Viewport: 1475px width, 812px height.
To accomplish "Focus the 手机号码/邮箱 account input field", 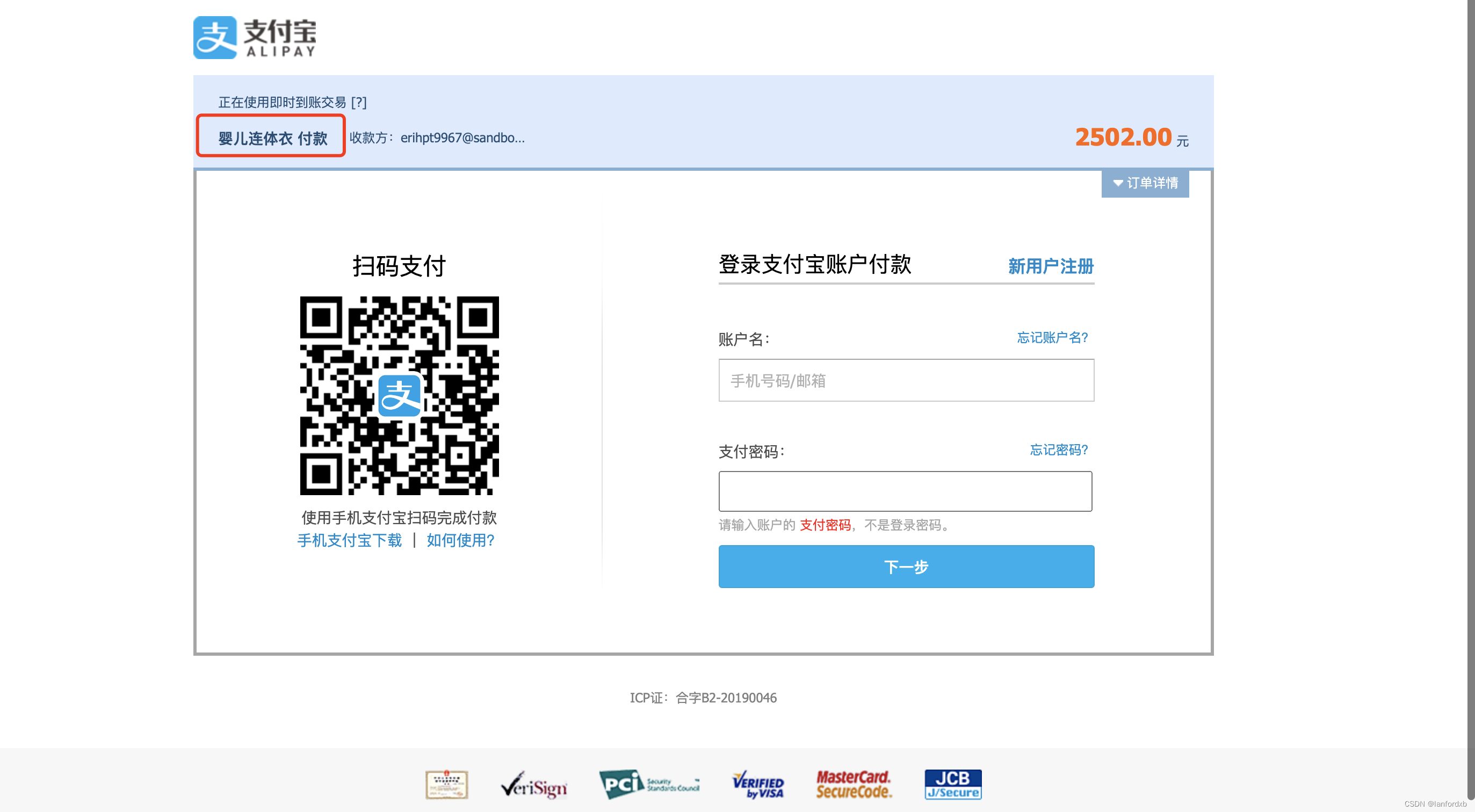I will coord(906,381).
